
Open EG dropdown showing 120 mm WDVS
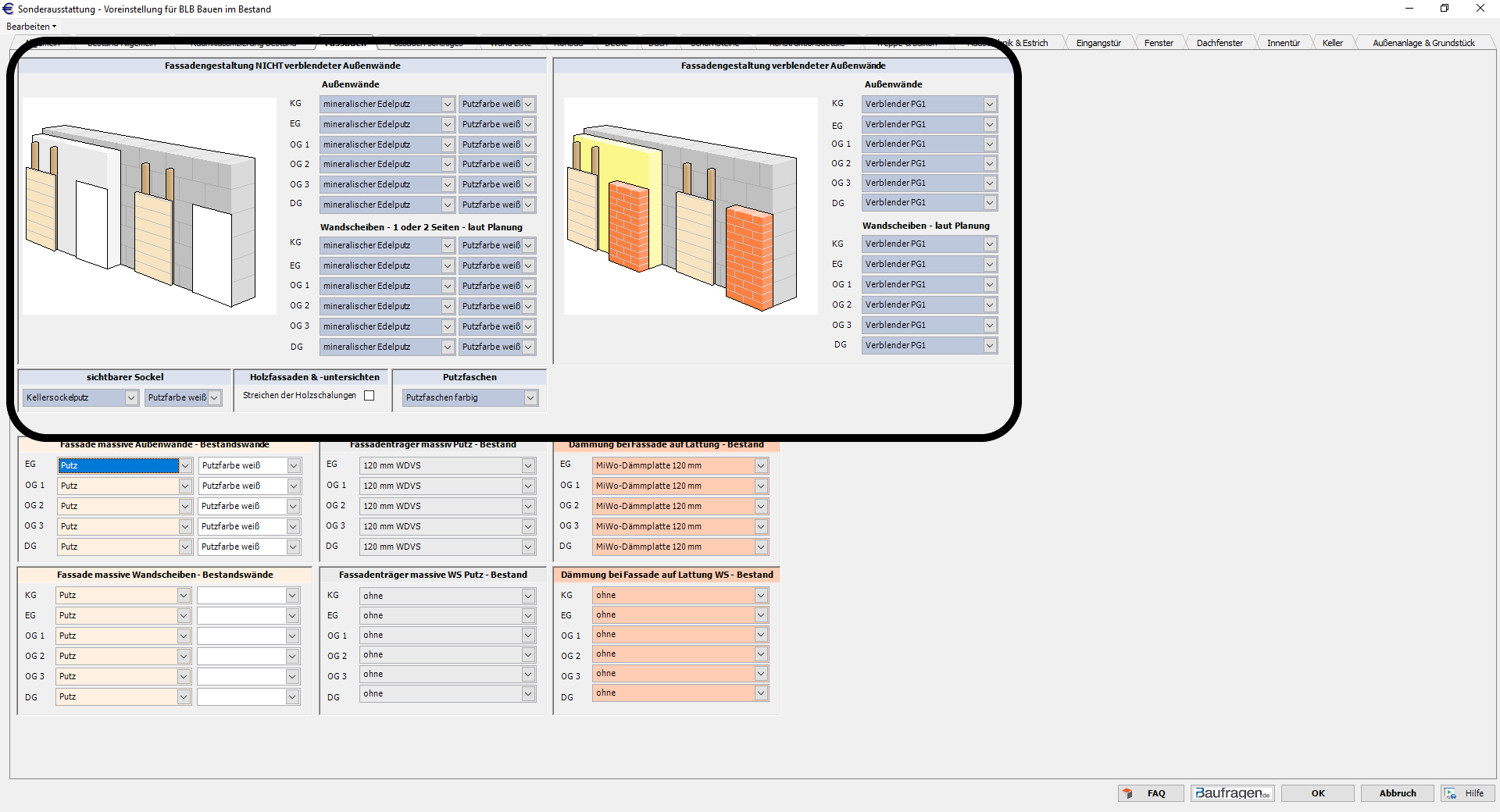click(528, 466)
